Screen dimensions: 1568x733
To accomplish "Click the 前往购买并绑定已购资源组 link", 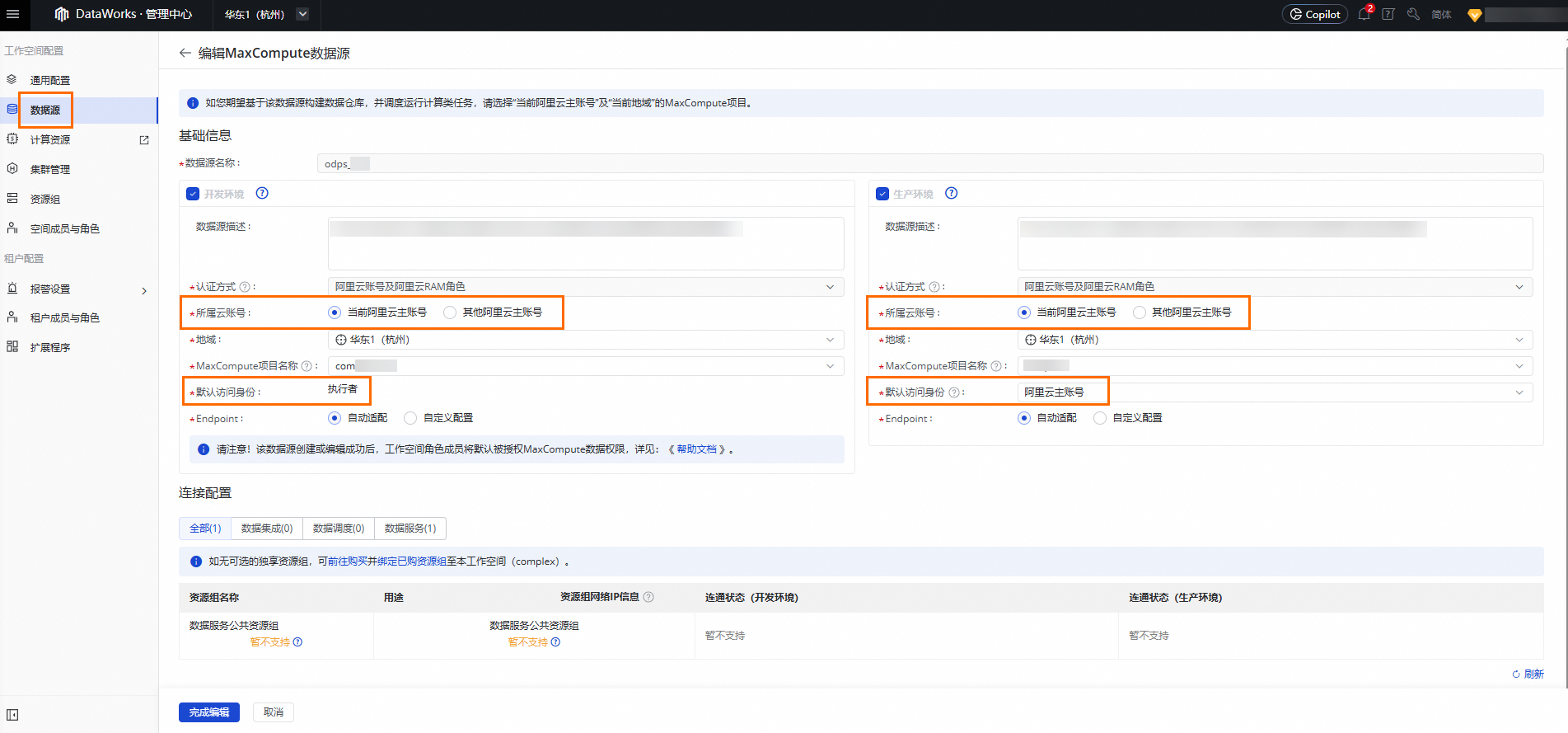I will coord(387,561).
